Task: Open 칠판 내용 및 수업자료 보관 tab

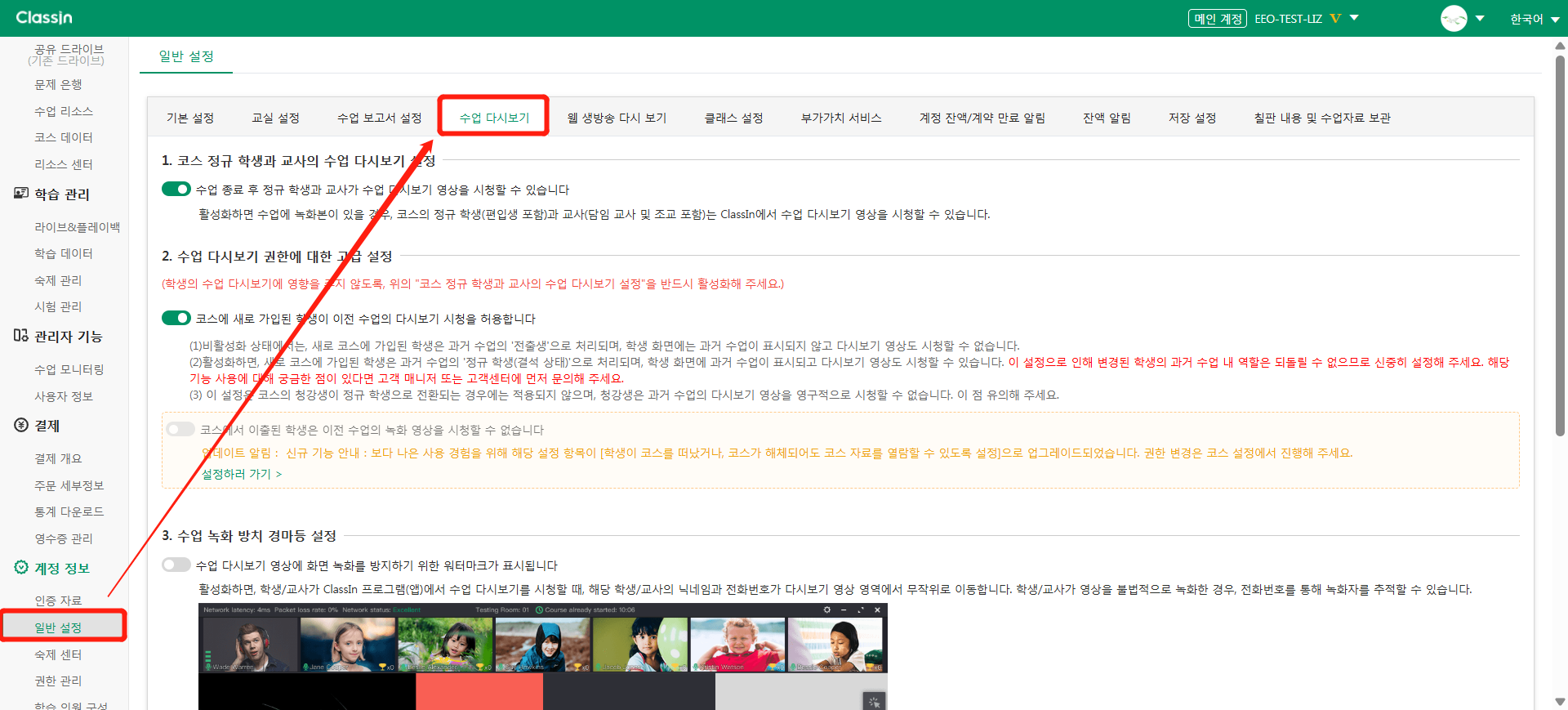Action: coord(1322,118)
